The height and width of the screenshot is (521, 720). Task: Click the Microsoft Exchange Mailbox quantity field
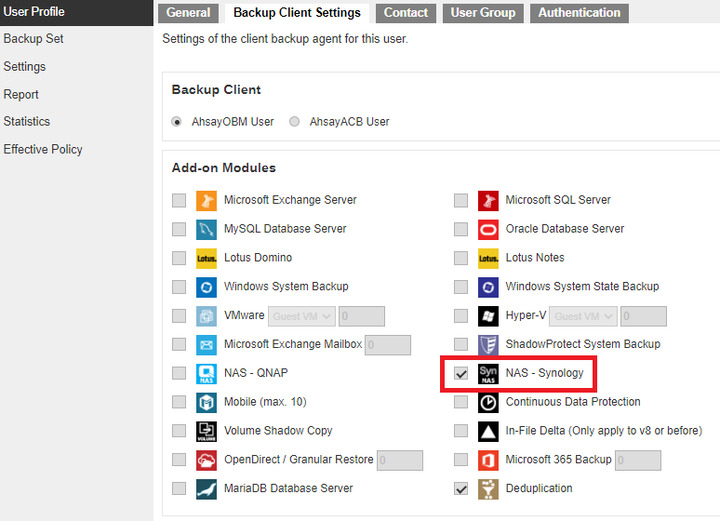coord(388,345)
